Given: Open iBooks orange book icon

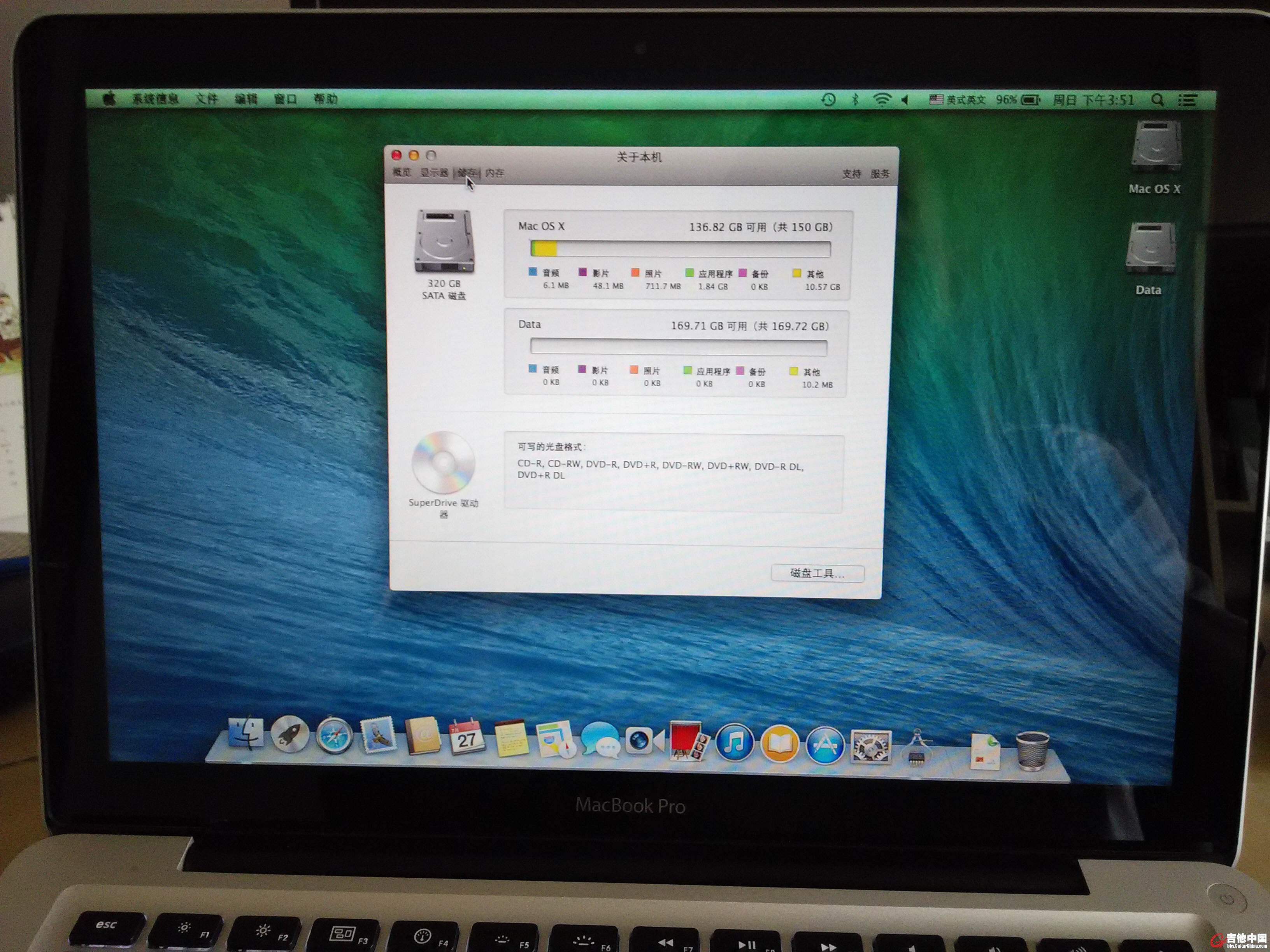Looking at the screenshot, I should (780, 744).
